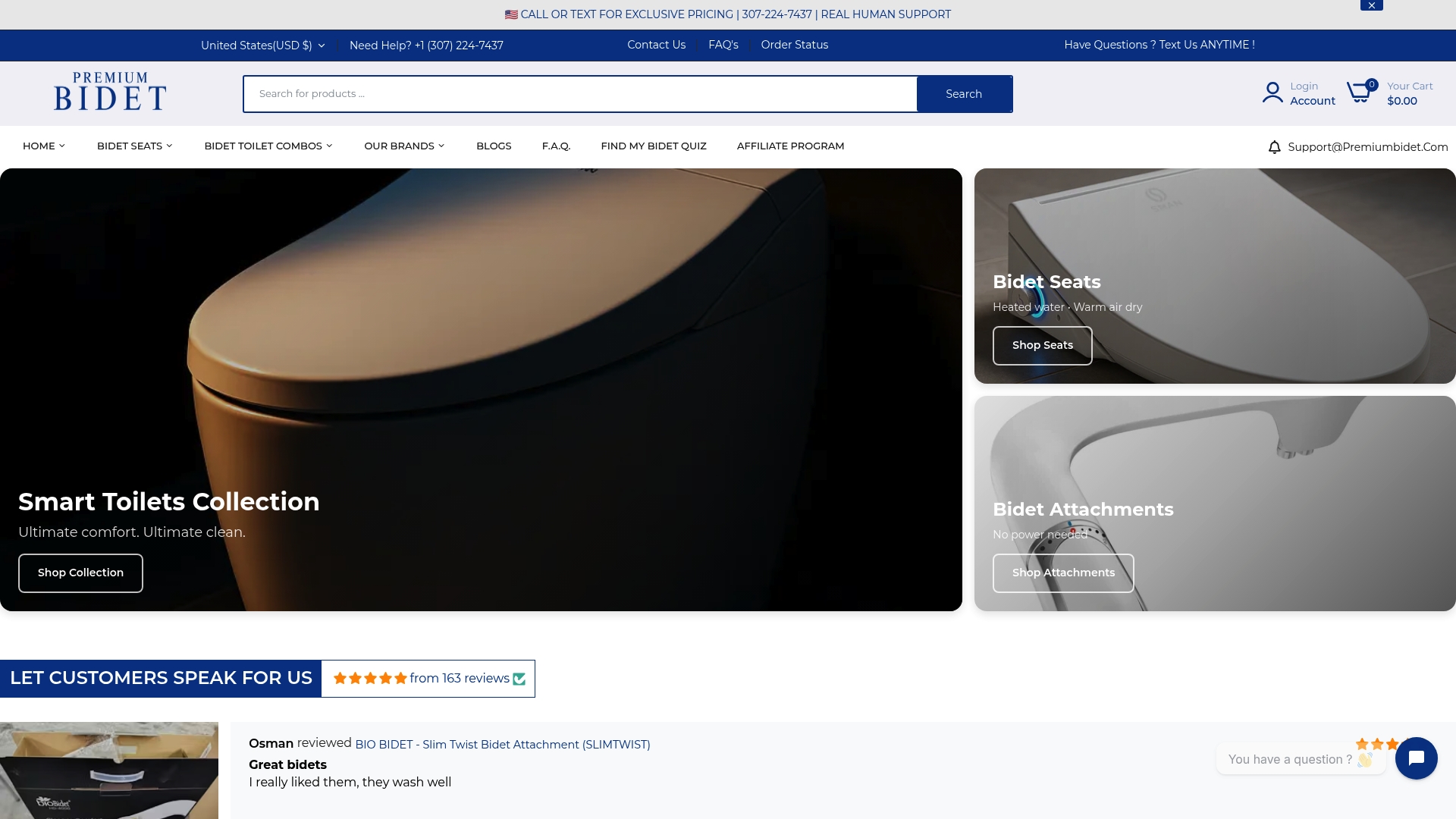Dismiss the top announcement banner

coord(1371,5)
